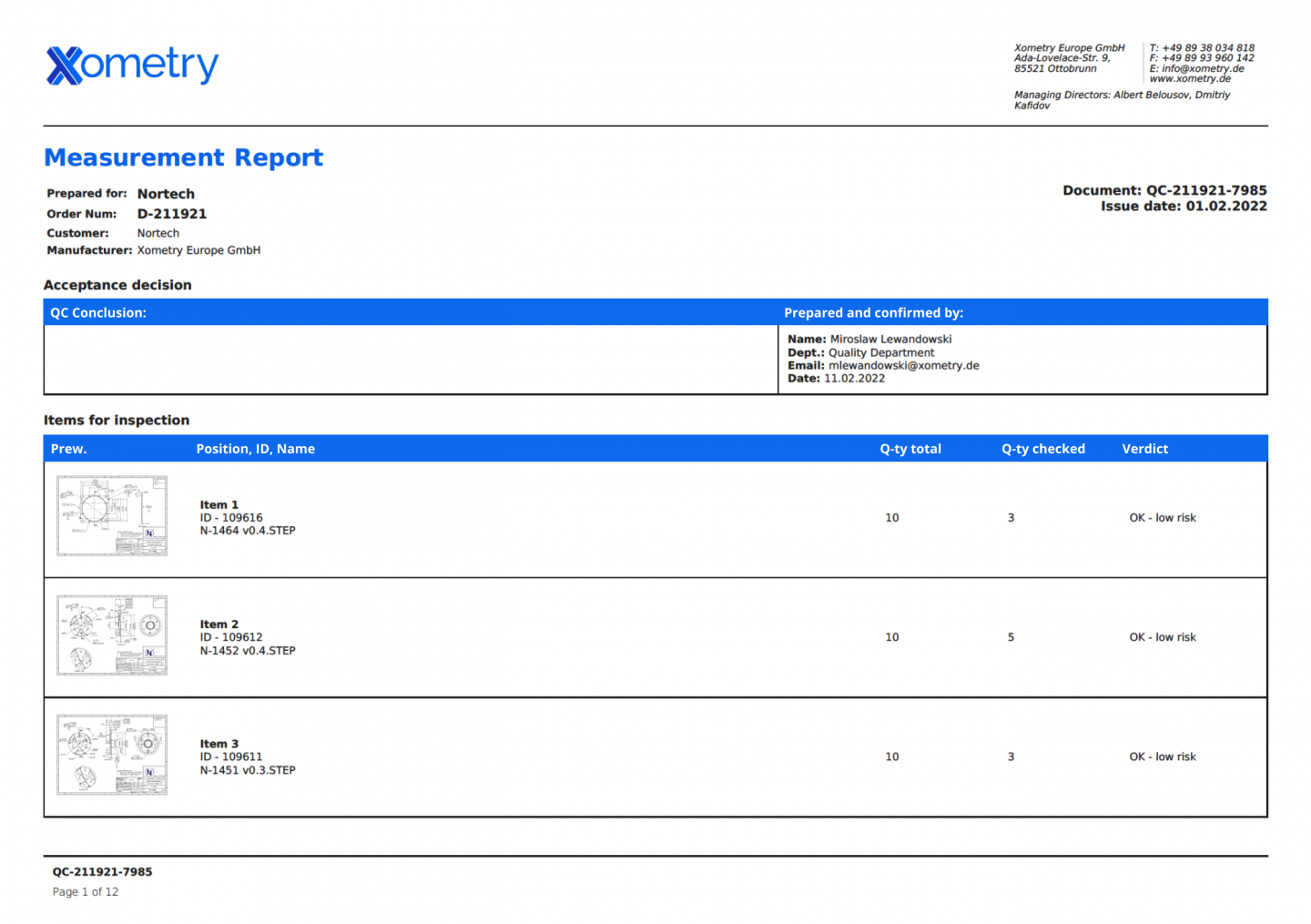Click the Position, ID, Name column header
Viewport: 1311px width, 924px height.
pyautogui.click(x=256, y=449)
